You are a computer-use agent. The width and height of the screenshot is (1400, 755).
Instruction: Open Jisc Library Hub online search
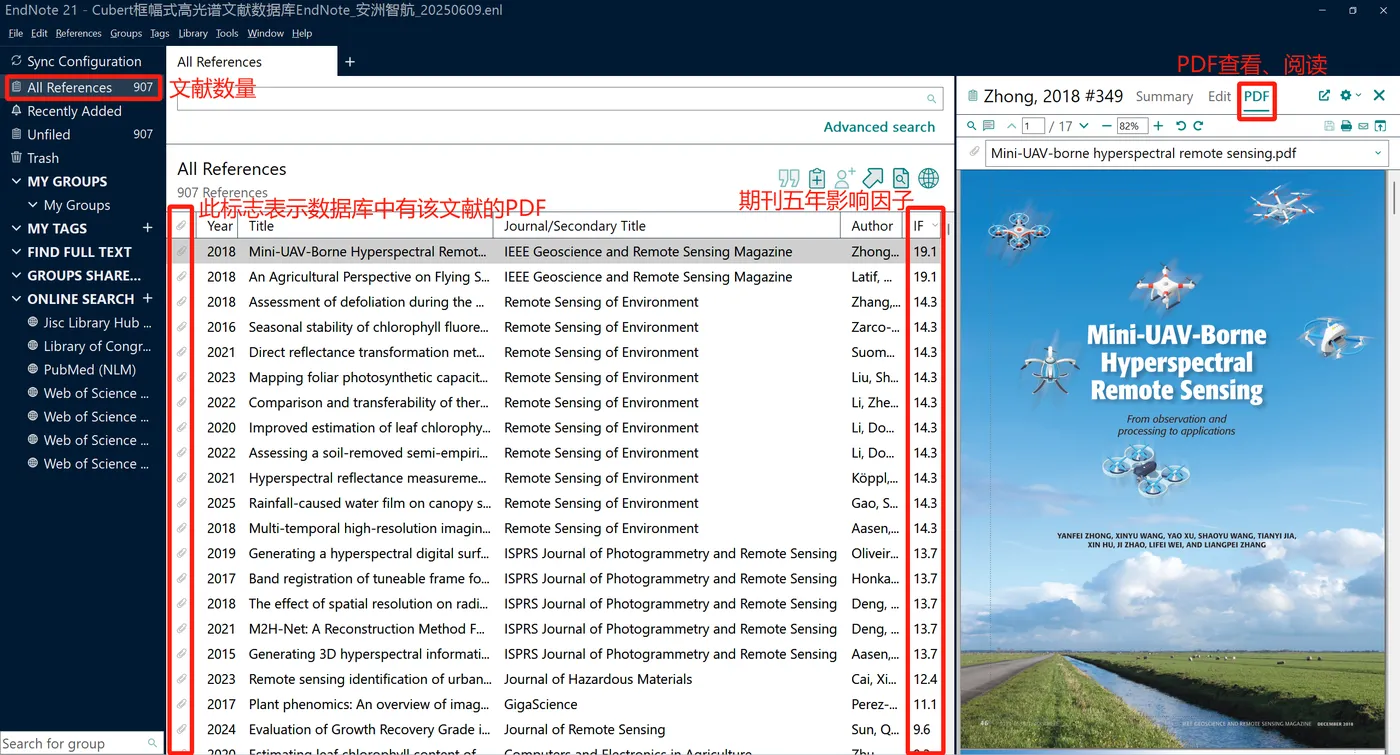tap(90, 323)
